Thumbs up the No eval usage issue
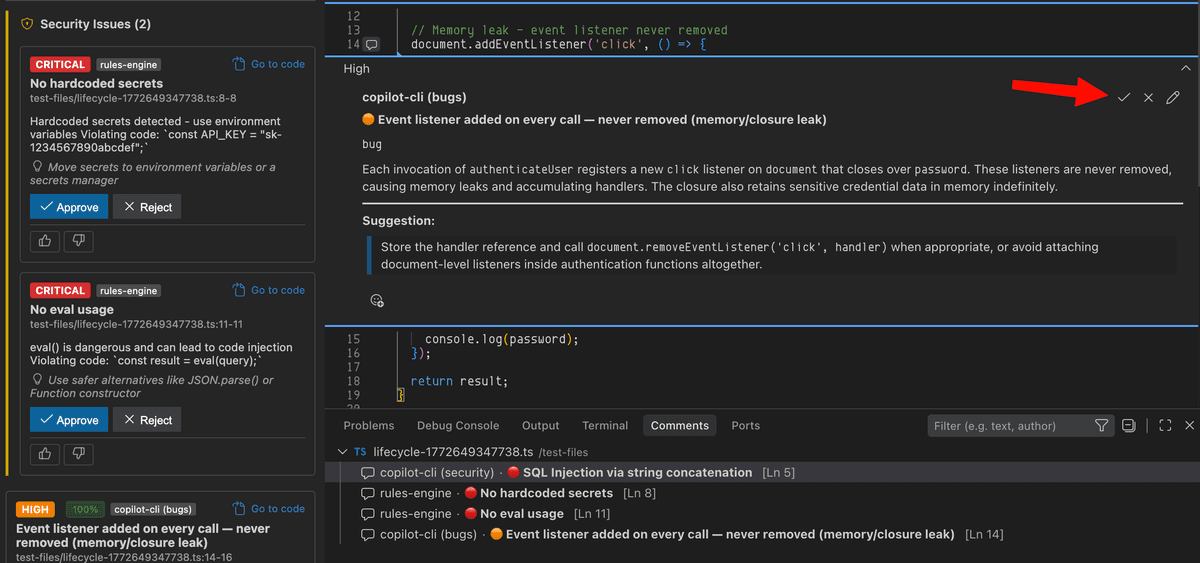1200x563 pixels. point(45,454)
